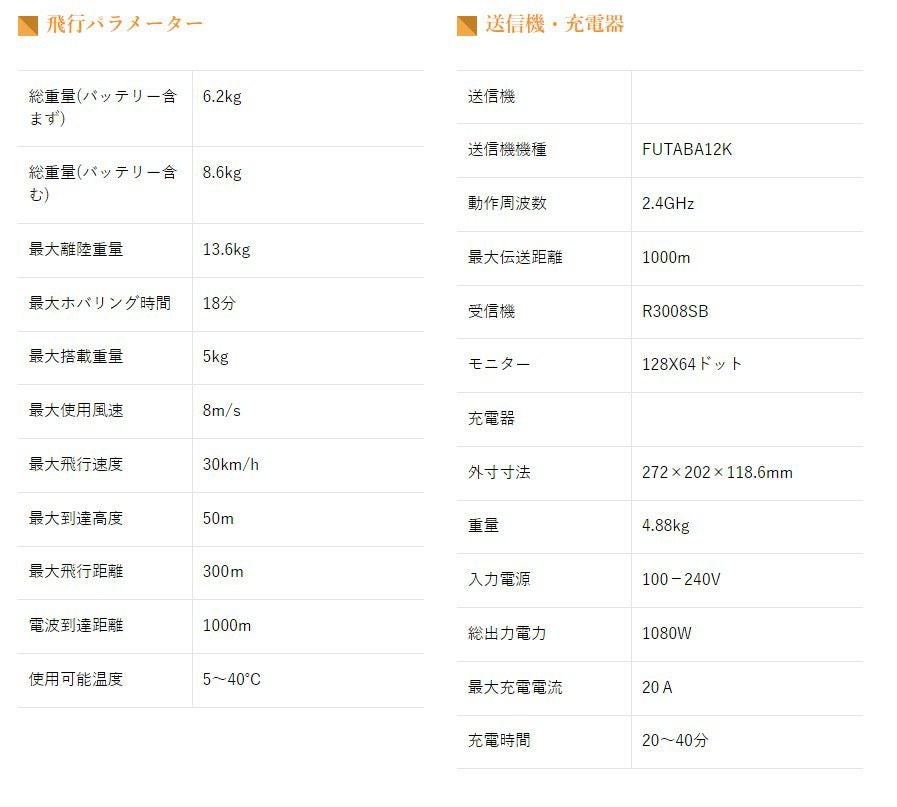Click the 送信機・充電器 section heading text

point(554,24)
